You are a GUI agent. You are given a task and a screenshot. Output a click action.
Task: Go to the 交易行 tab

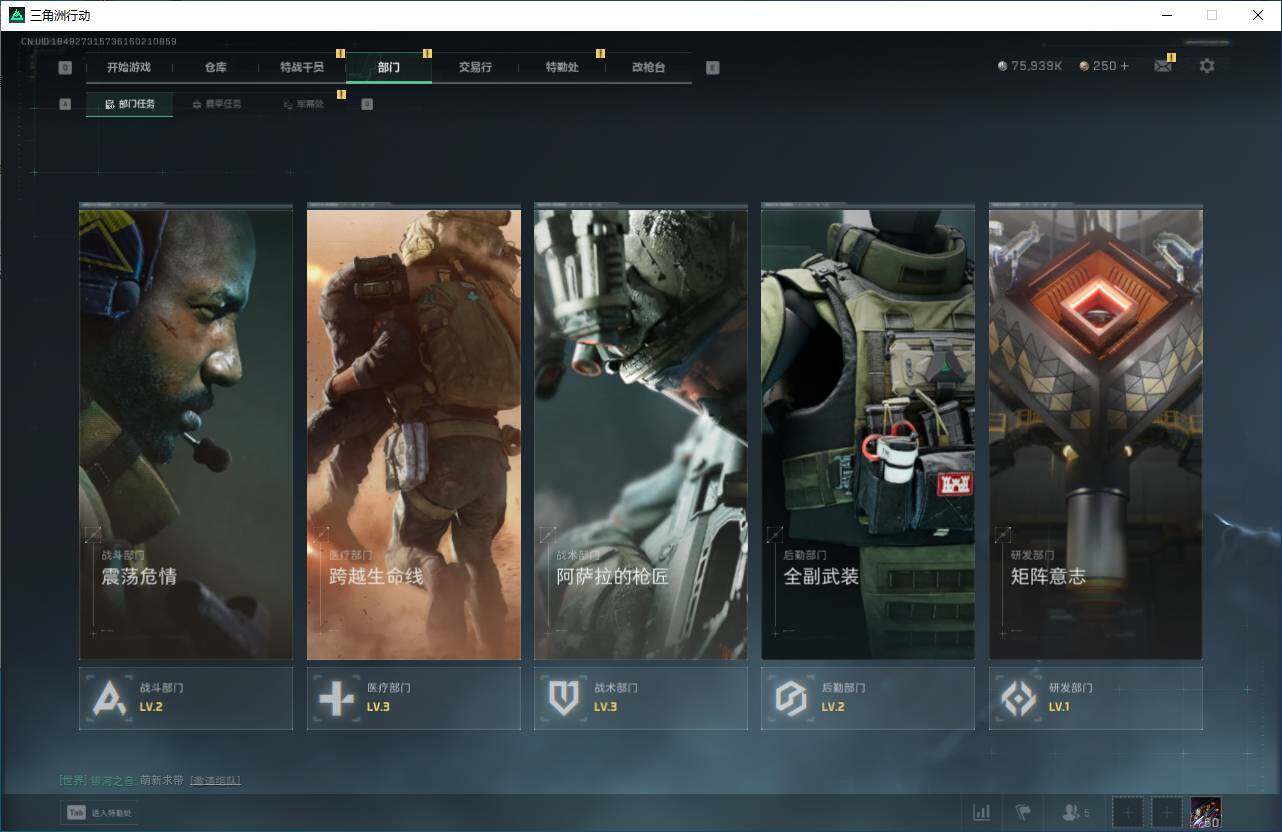tap(475, 67)
